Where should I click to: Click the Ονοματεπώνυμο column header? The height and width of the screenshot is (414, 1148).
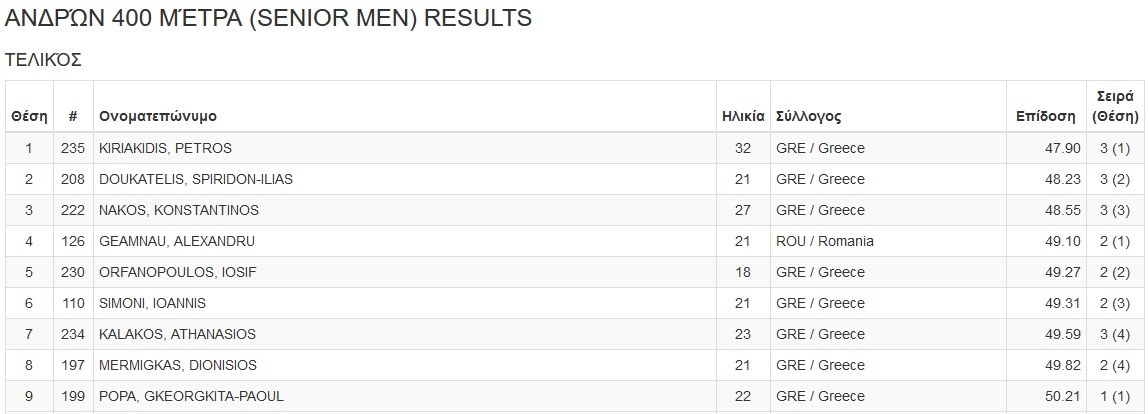tap(158, 116)
